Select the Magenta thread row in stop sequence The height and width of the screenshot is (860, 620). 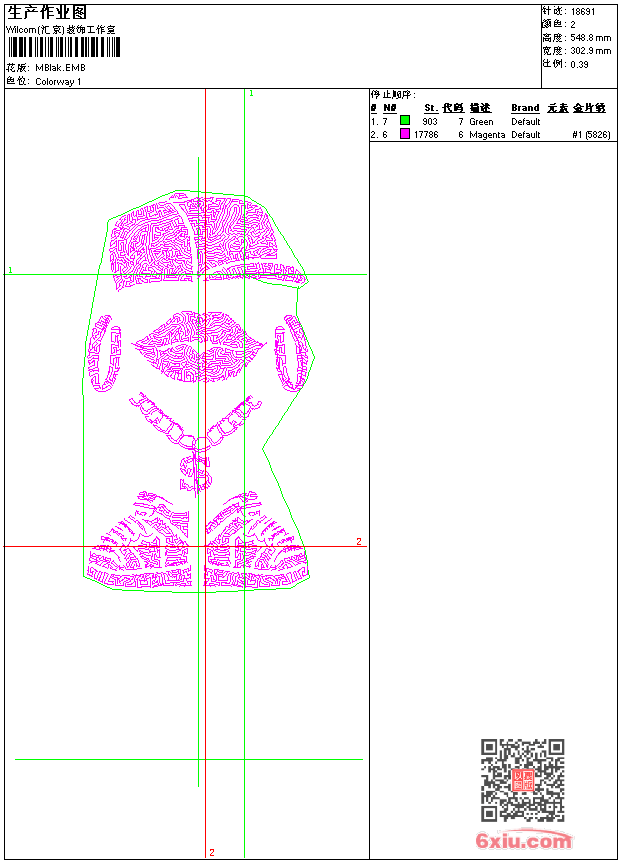coord(491,134)
